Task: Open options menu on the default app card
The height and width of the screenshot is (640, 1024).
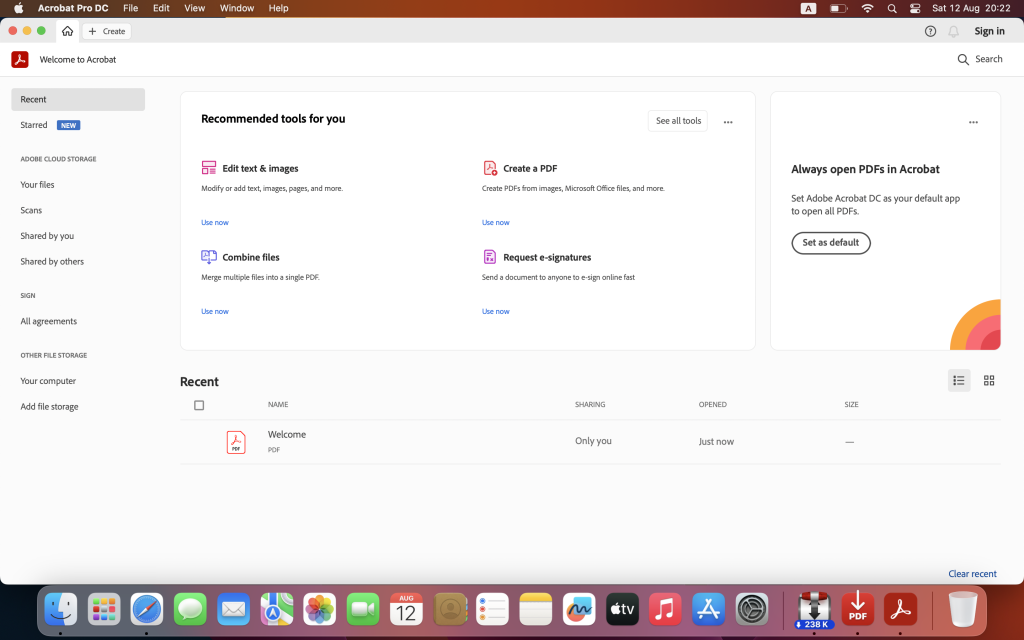Action: (x=973, y=122)
